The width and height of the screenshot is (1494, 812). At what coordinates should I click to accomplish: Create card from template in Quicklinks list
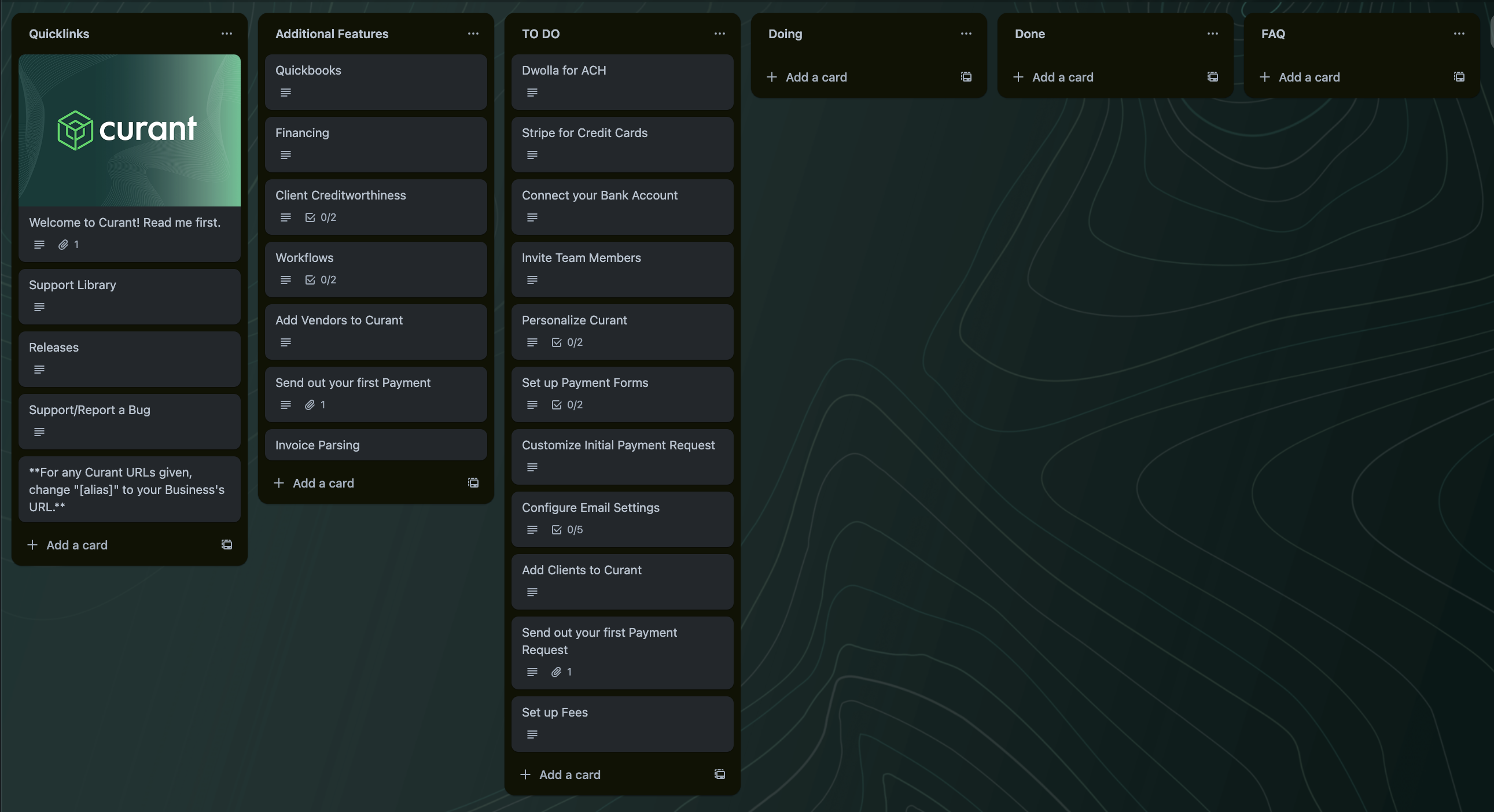tap(227, 544)
